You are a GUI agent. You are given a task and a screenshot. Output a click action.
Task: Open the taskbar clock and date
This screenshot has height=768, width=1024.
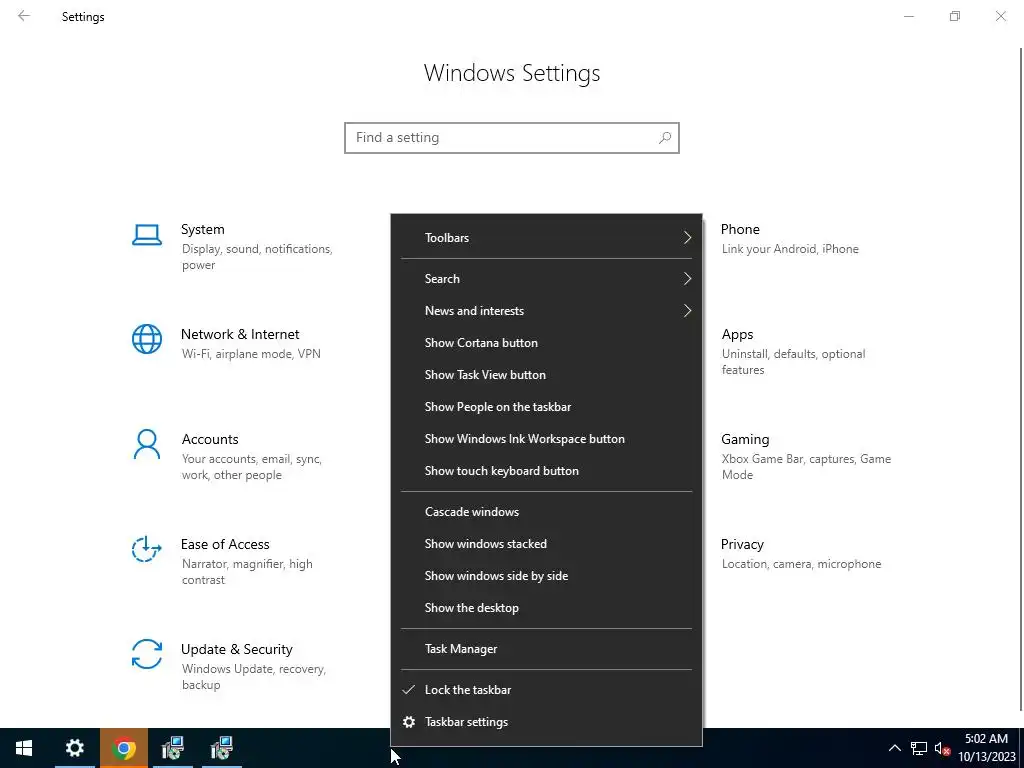[987, 748]
